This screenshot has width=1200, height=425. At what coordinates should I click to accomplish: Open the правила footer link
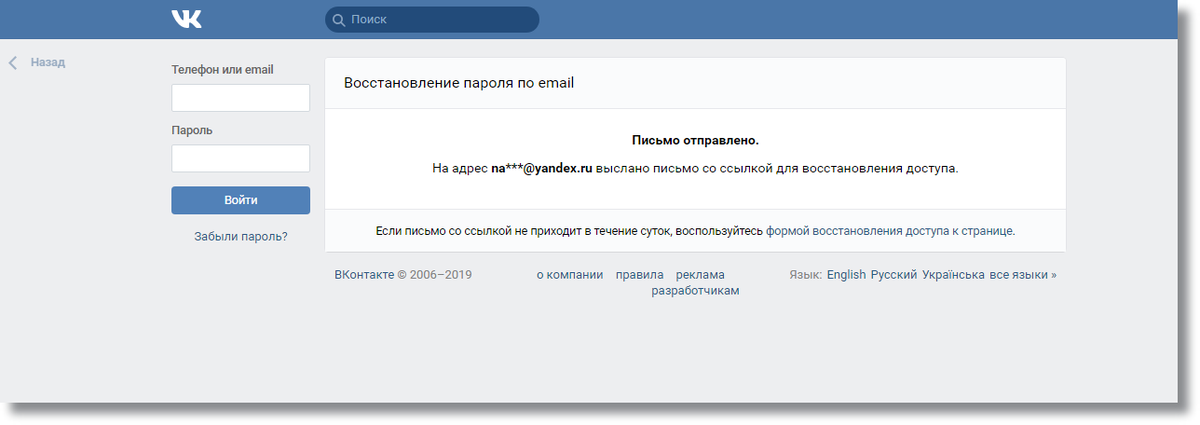click(x=640, y=275)
